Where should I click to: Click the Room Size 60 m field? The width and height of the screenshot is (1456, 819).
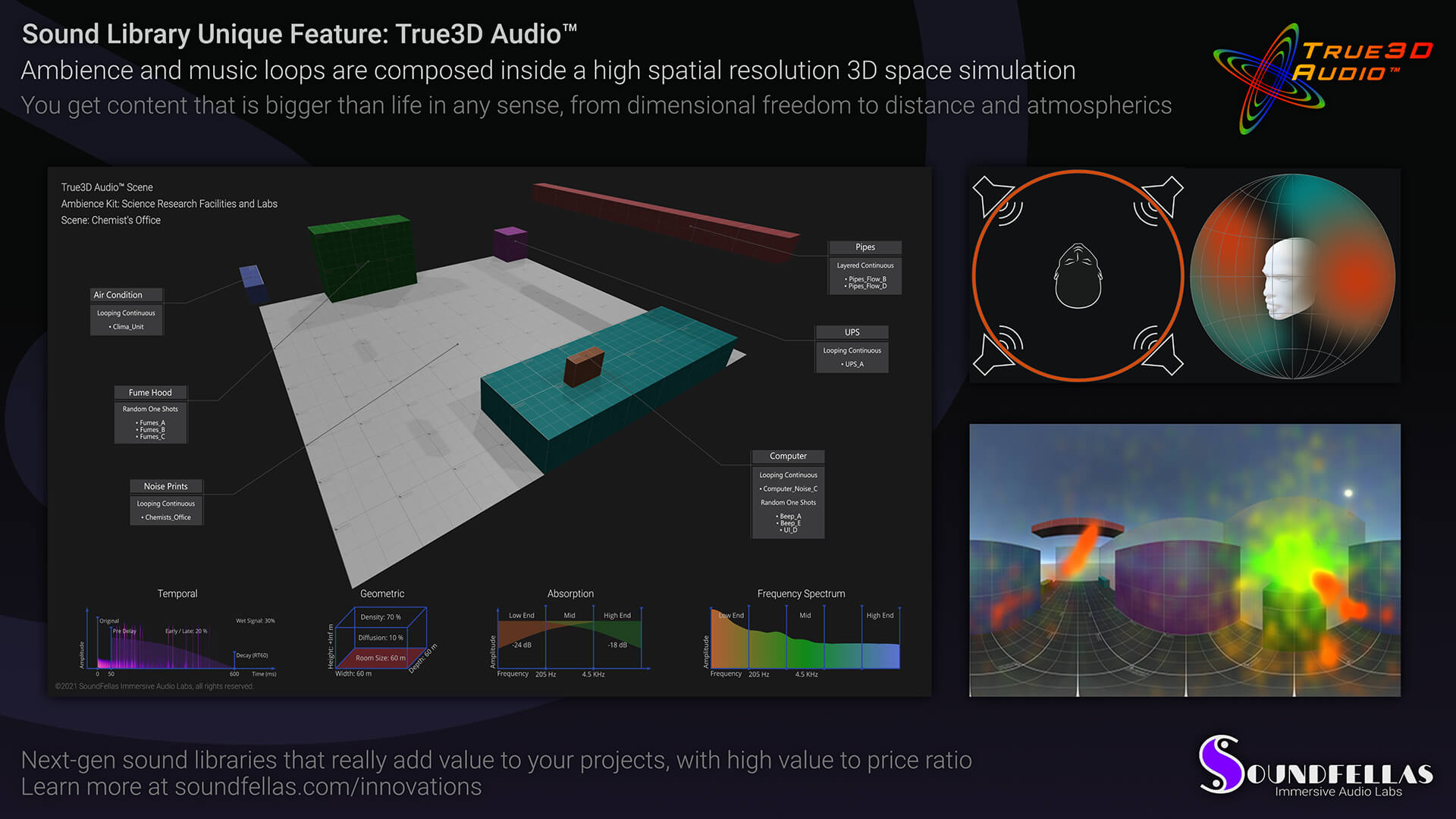point(380,658)
